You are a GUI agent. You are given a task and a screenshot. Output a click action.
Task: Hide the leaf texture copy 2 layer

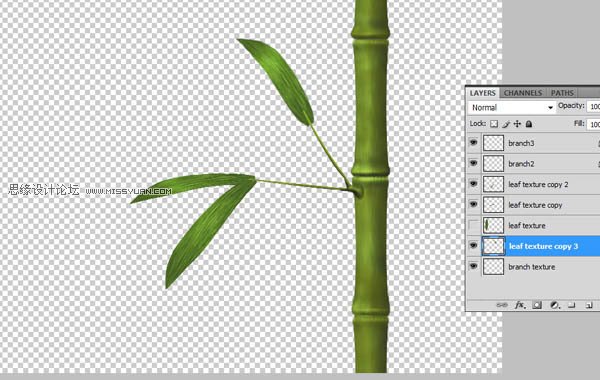[473, 184]
